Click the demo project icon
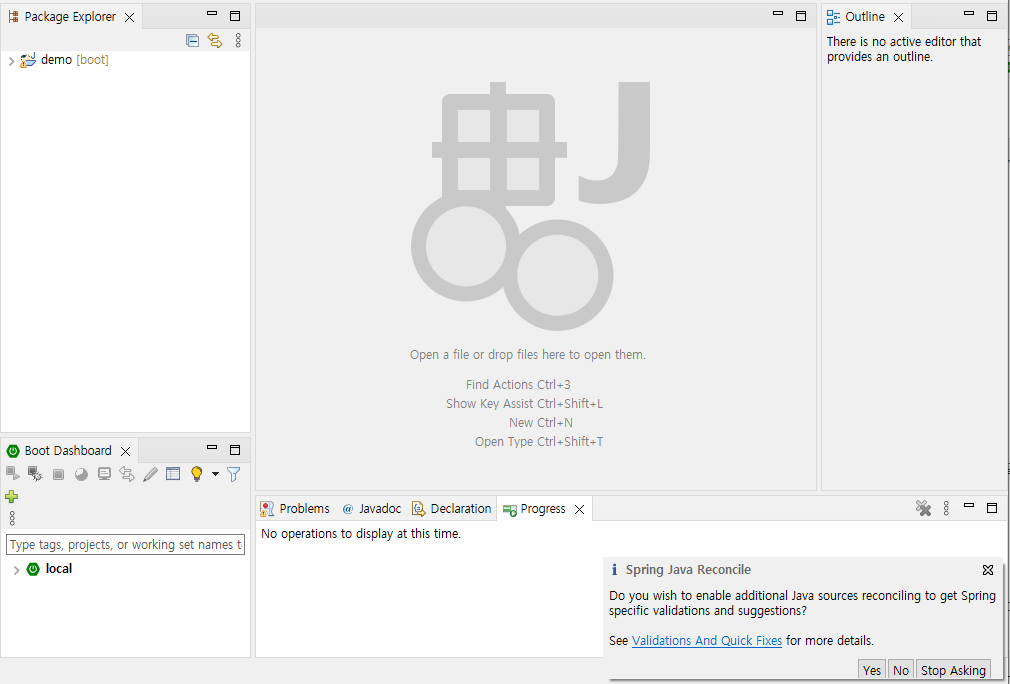This screenshot has width=1010, height=684. [x=28, y=60]
